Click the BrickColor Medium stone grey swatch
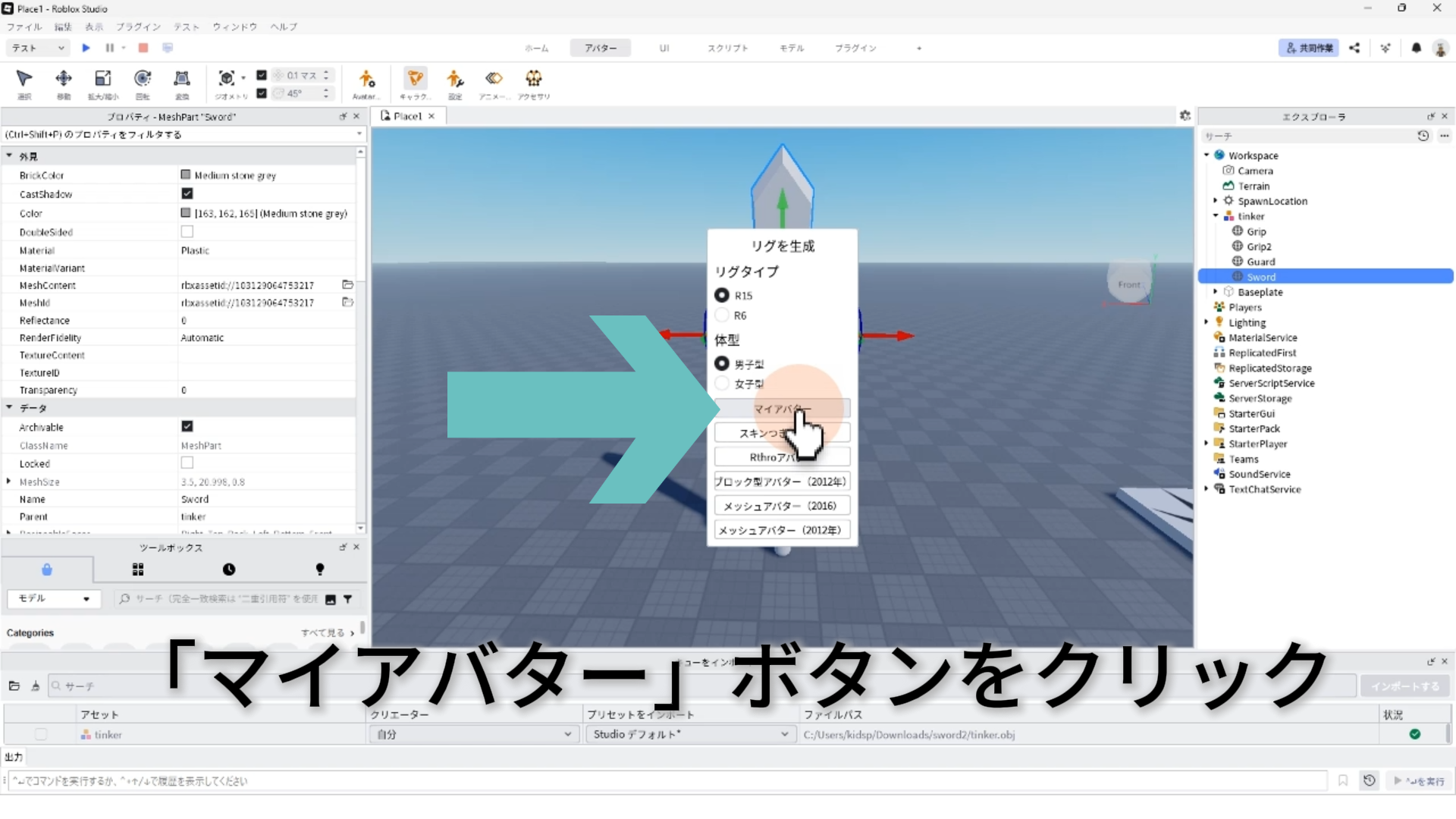 (186, 175)
